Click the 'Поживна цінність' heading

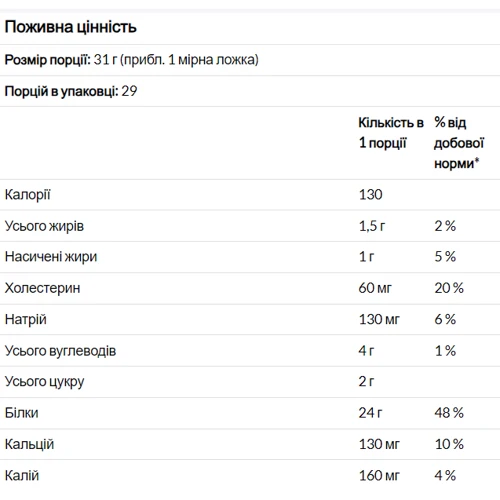[x=71, y=27]
